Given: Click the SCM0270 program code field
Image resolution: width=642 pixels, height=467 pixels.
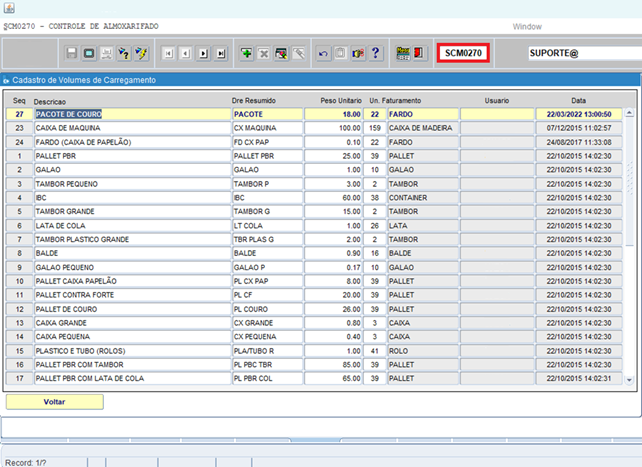Looking at the screenshot, I should click(x=463, y=53).
